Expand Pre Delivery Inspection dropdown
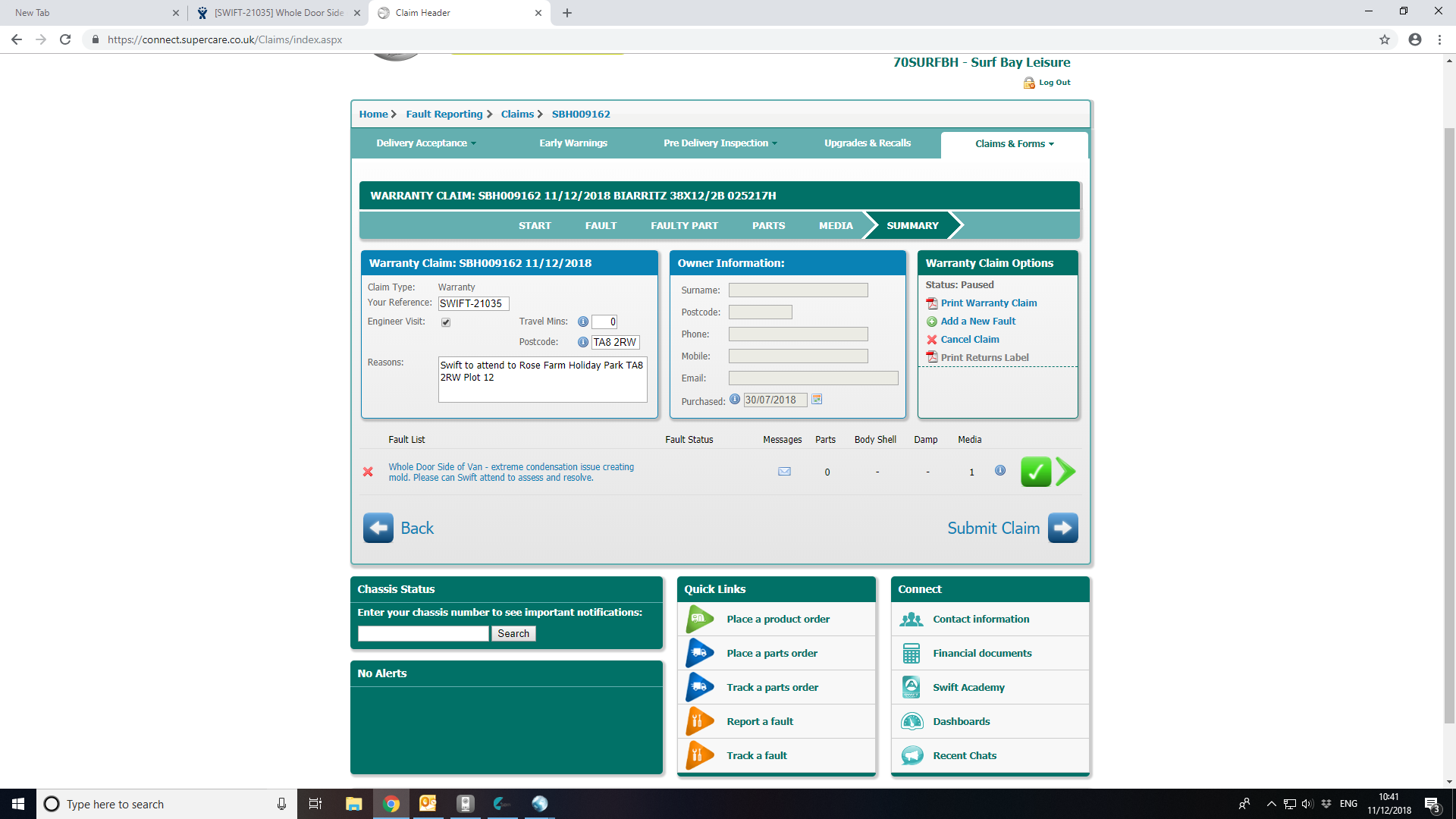1456x819 pixels. (720, 143)
